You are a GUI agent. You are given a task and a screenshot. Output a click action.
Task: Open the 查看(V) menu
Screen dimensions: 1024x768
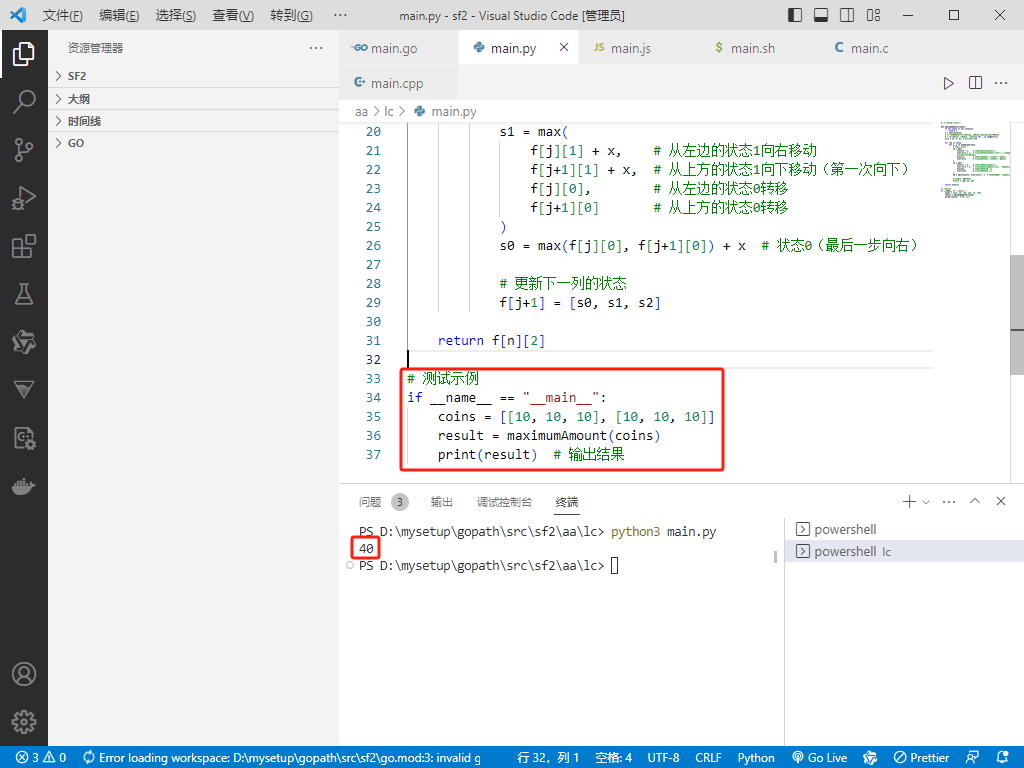(x=233, y=15)
